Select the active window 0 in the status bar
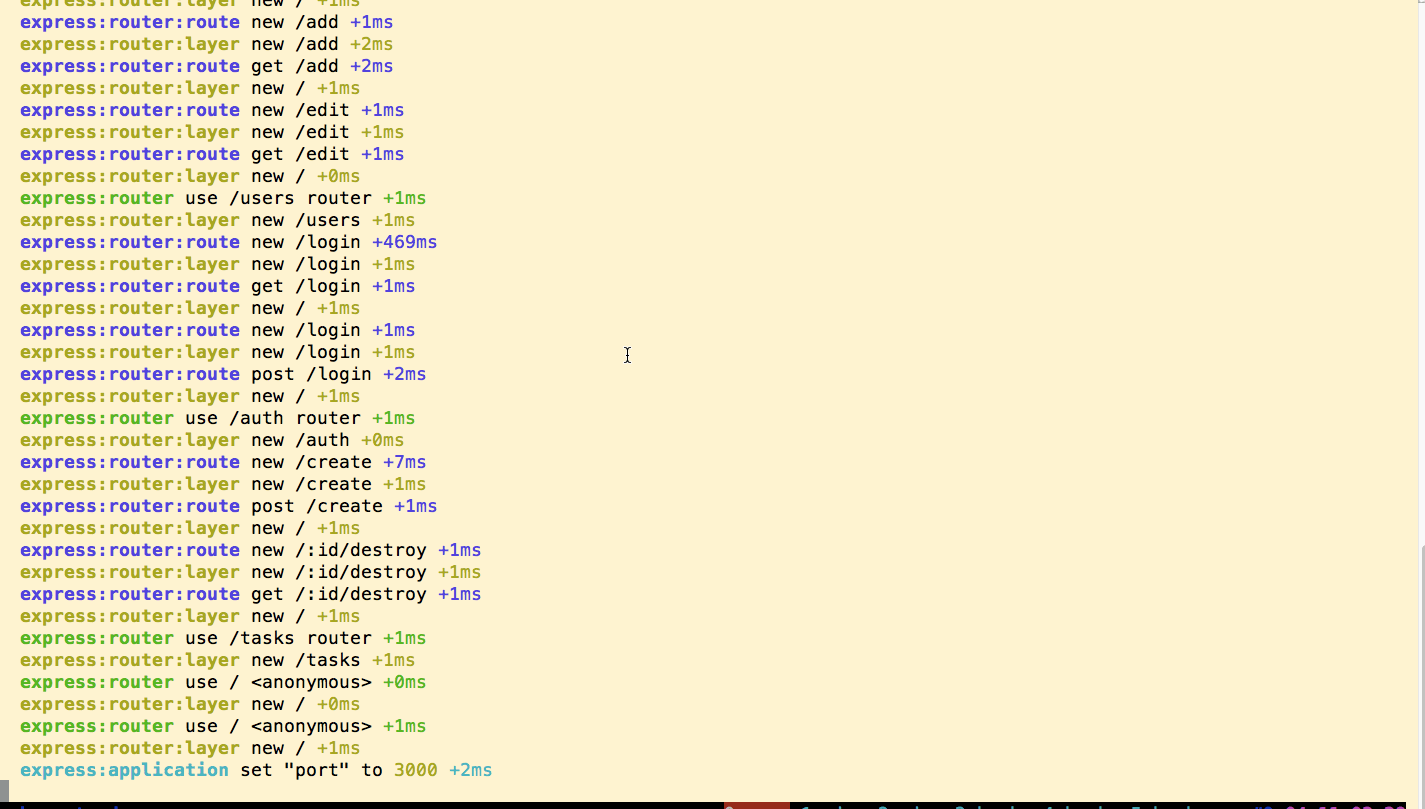This screenshot has height=809, width=1425. (757, 805)
